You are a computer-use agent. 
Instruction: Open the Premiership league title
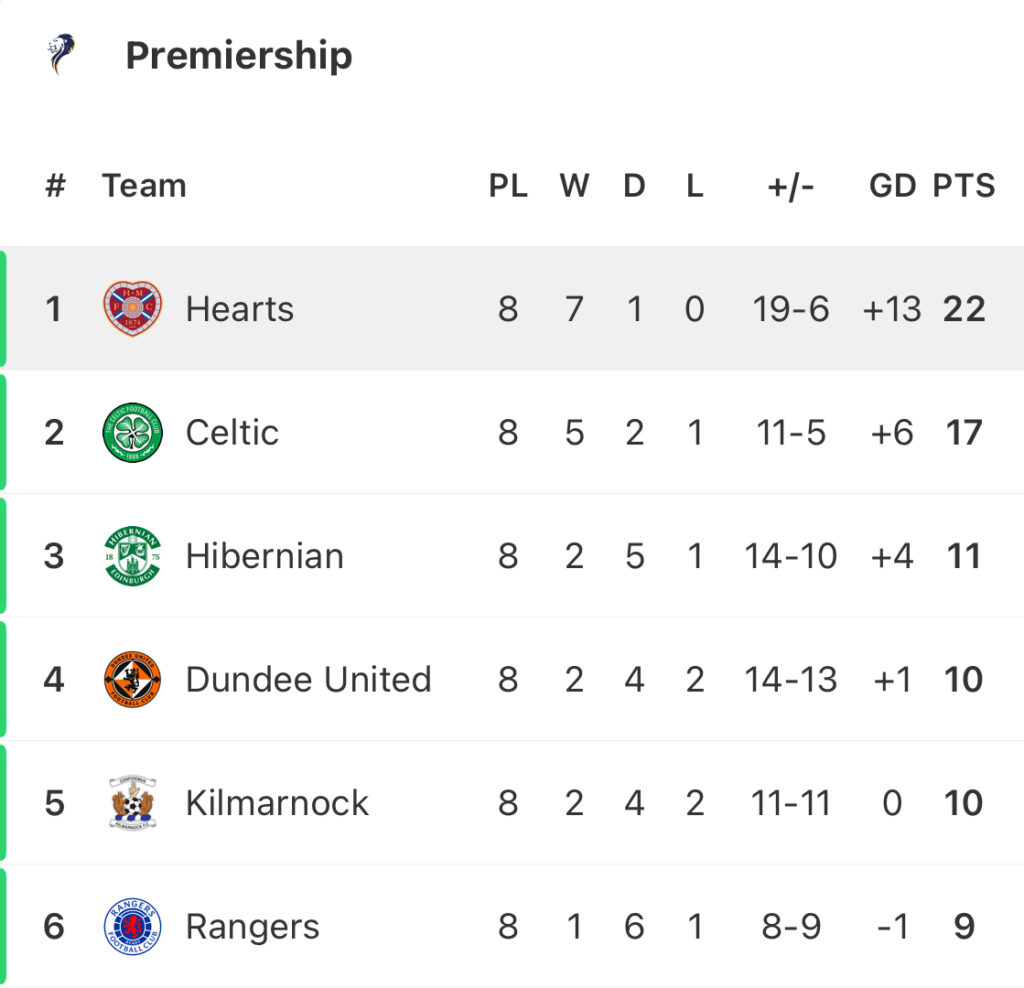(x=238, y=55)
